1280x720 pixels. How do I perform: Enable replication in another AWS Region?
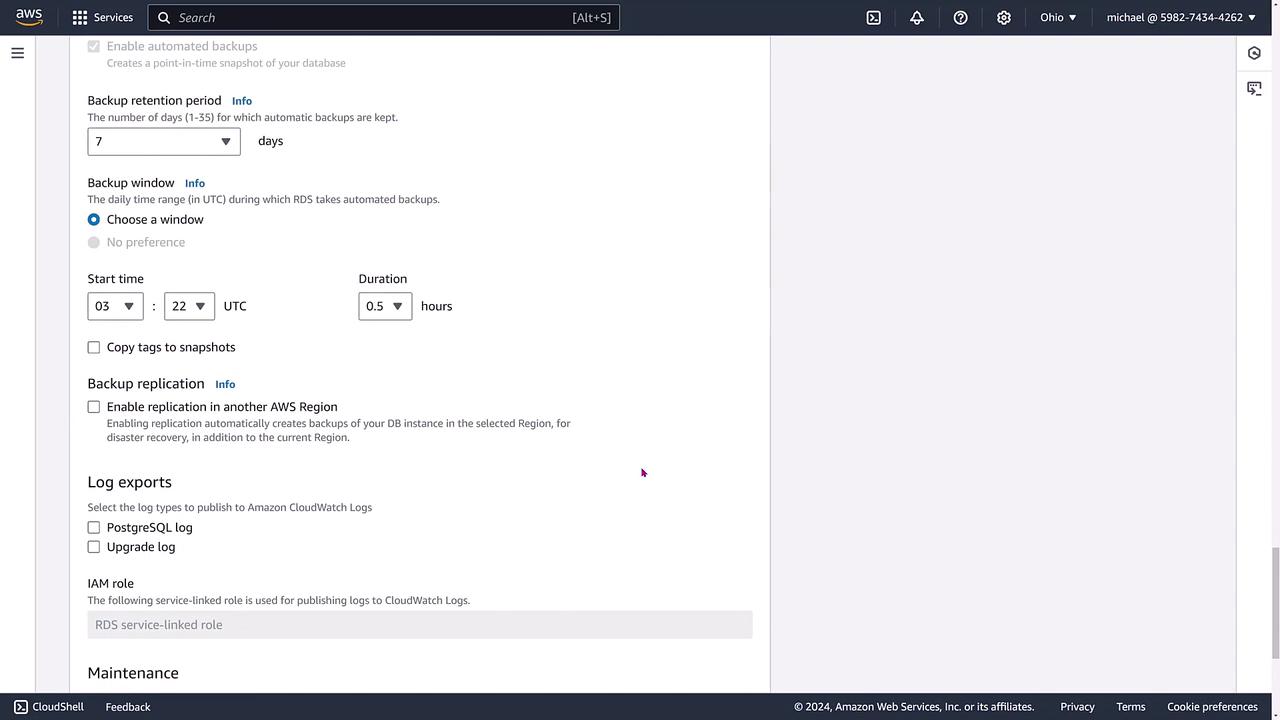point(94,407)
